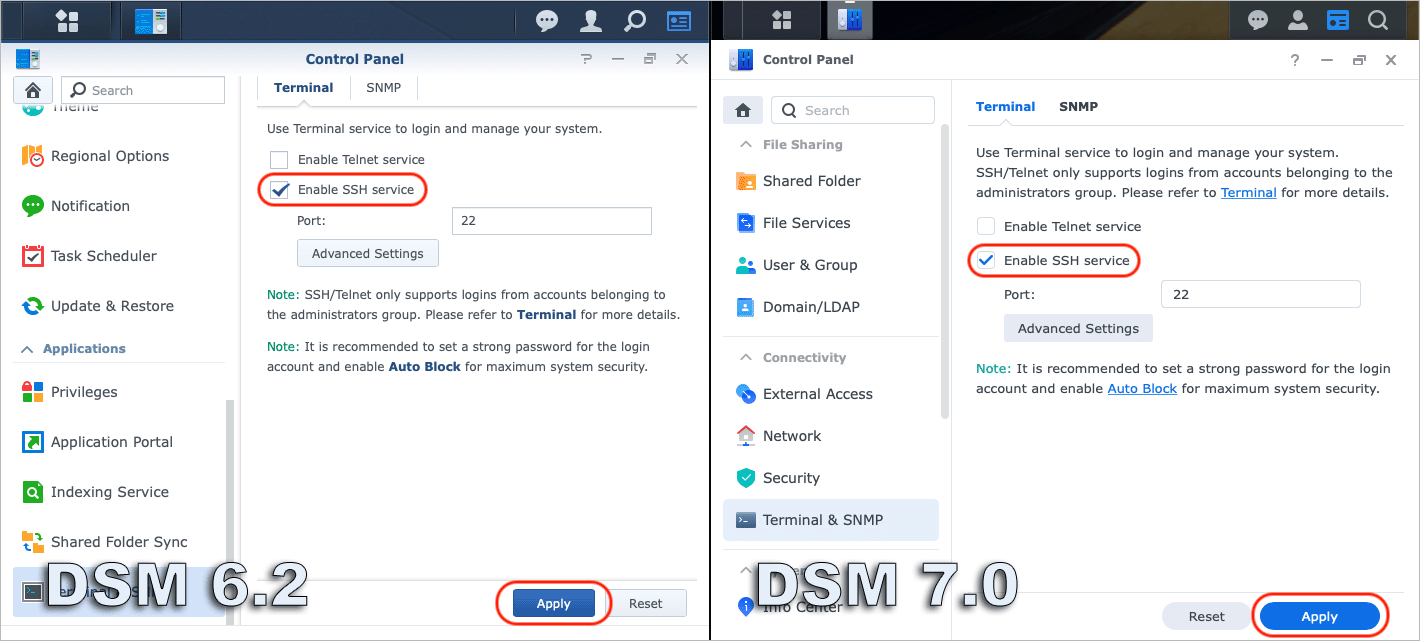Open notifications chat icon in DSM 7.0
Viewport: 1420px width, 641px height.
1257,20
